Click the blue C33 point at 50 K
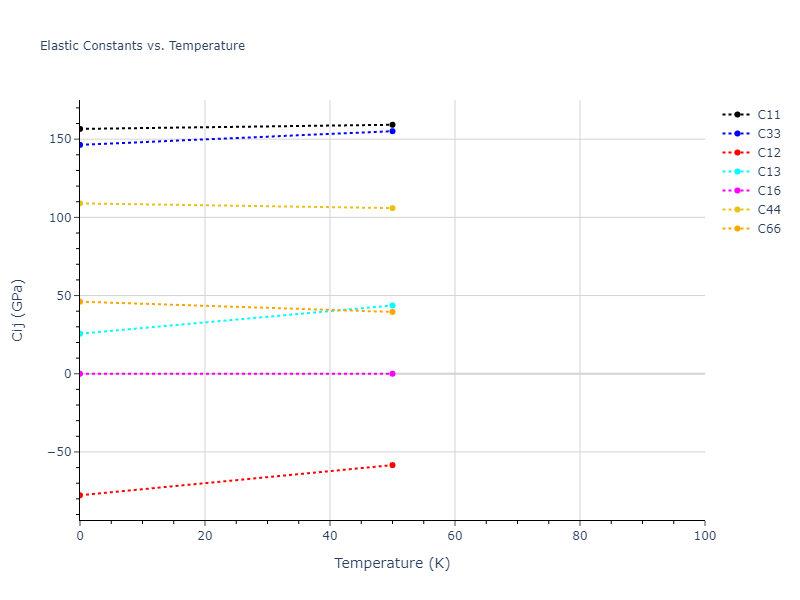 392,131
